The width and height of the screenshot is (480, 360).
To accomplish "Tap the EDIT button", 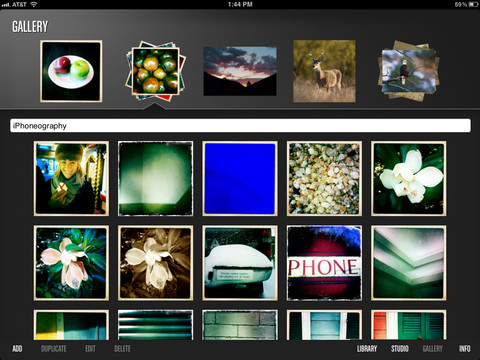I will [x=90, y=349].
